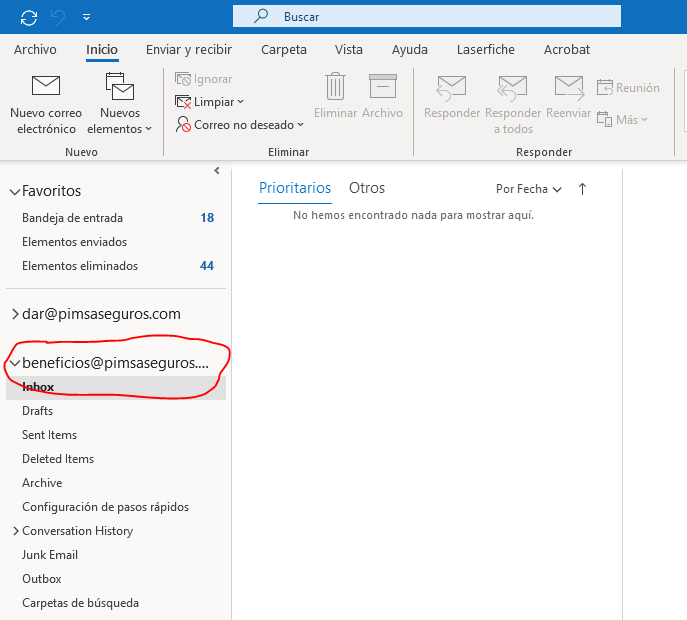The height and width of the screenshot is (620, 687).
Task: Click the Eliminar trash can icon
Action: click(x=336, y=86)
